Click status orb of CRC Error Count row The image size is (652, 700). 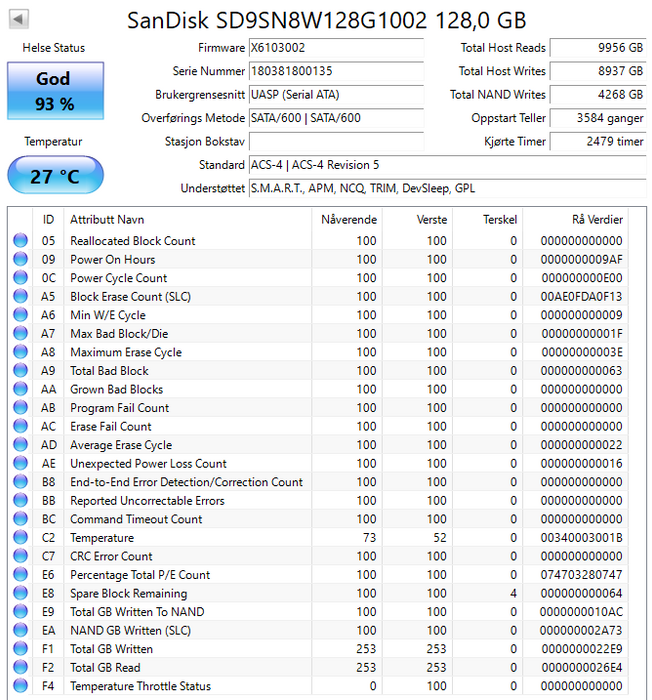click(20, 556)
